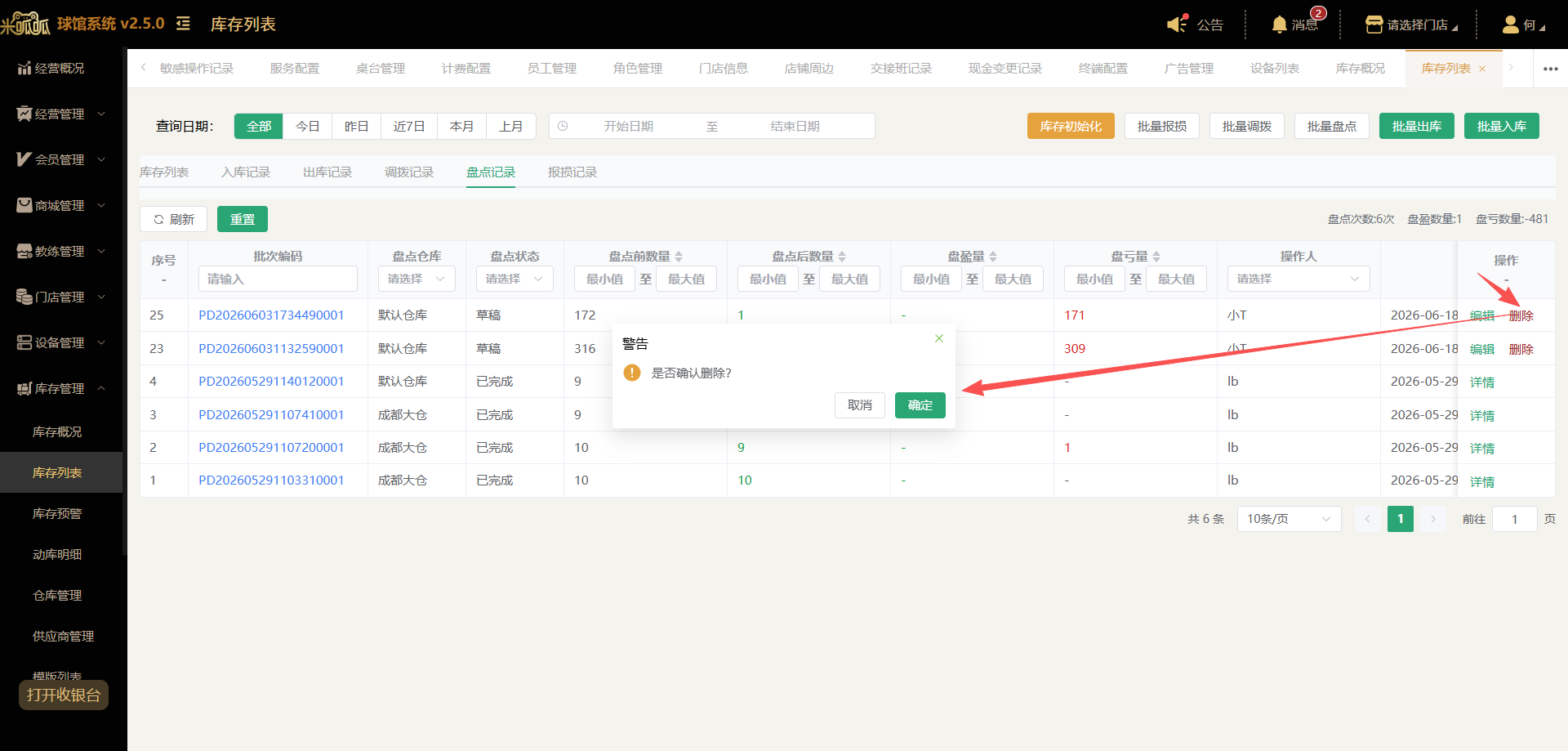The height and width of the screenshot is (751, 1568).
Task: Expand the 门店管理 menu
Action: (61, 297)
